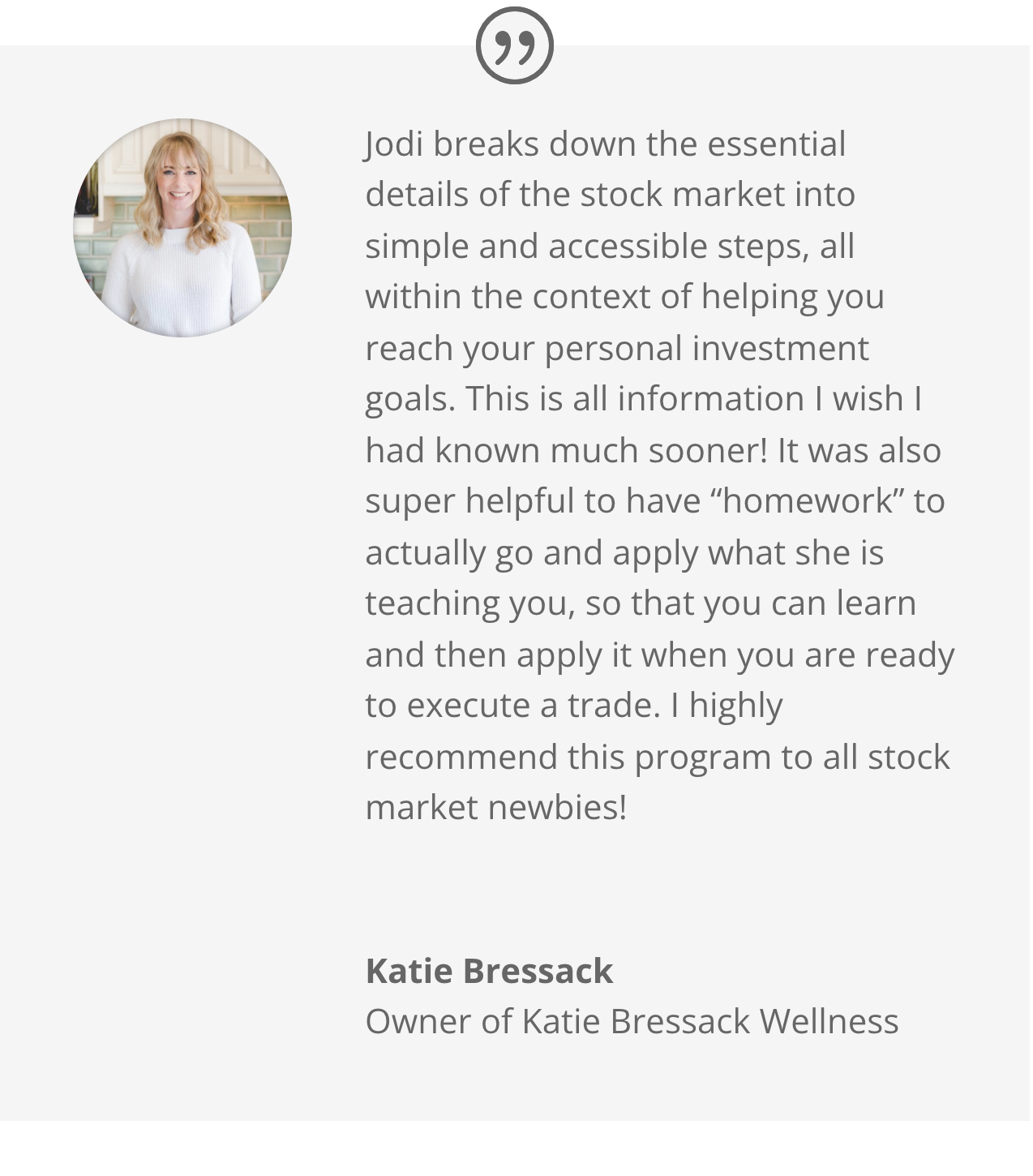Viewport: 1033px width, 1176px height.
Task: Click the line "had known much sooner!"
Action: coord(565,451)
